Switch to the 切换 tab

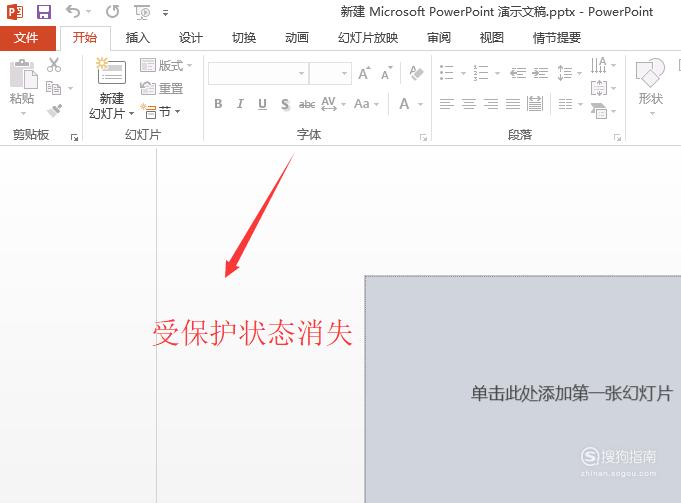pyautogui.click(x=244, y=38)
